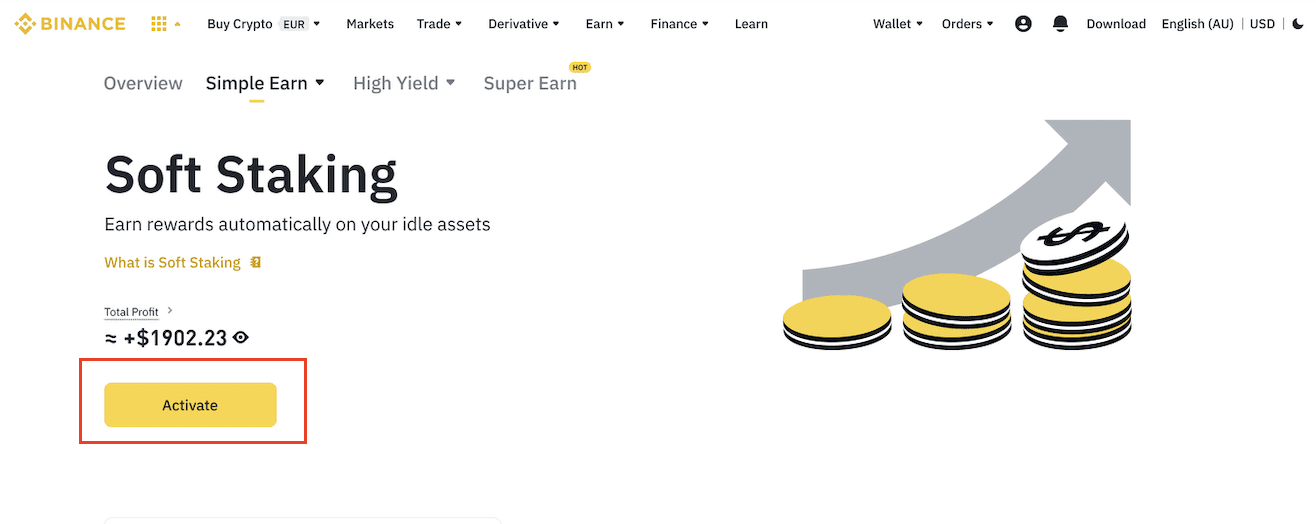Open the Derivative dropdown menu
Screen dimensions: 1316x524
[524, 24]
